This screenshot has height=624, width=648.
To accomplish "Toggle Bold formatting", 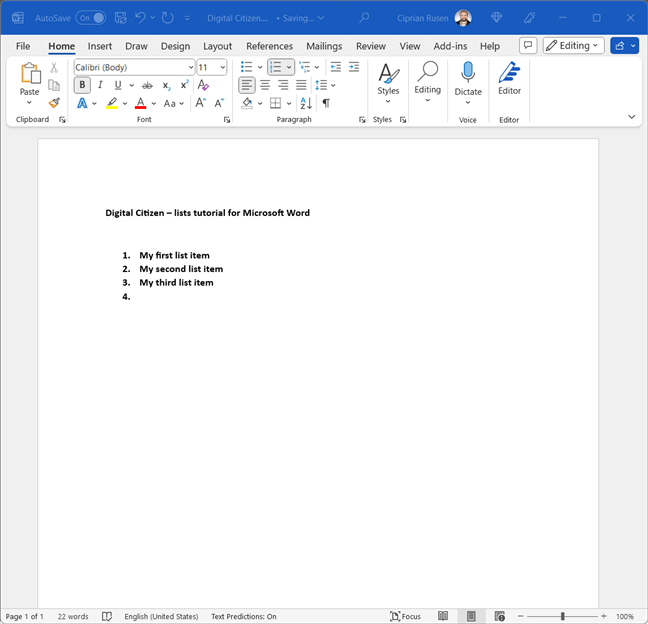I will click(x=82, y=85).
